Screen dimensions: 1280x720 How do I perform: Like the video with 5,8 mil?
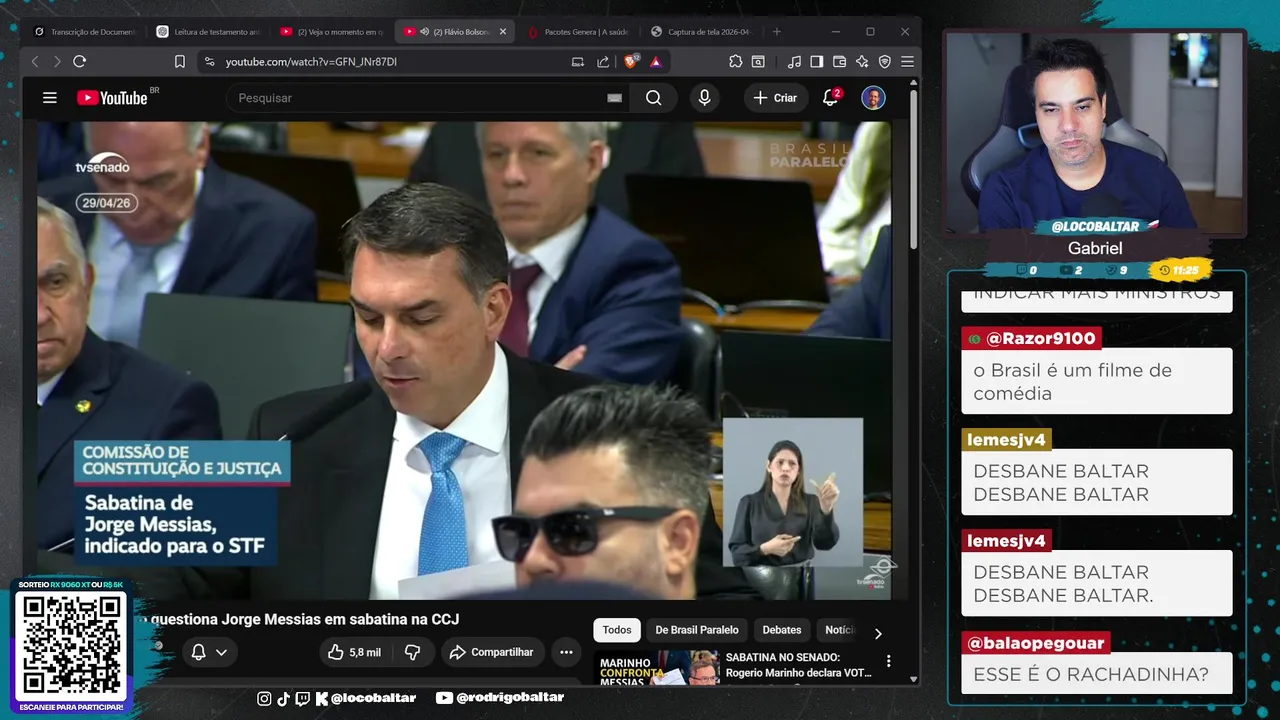coord(355,652)
